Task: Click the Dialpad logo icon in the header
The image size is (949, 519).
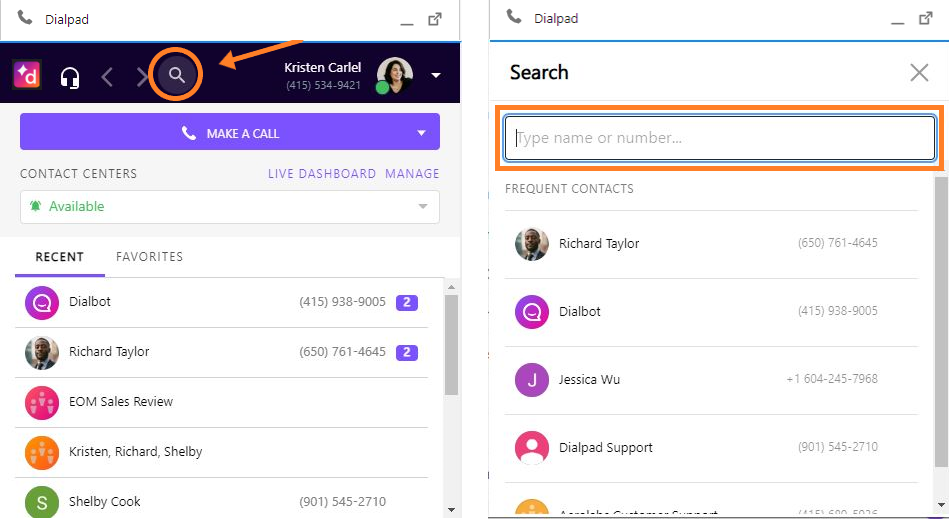Action: pyautogui.click(x=27, y=75)
